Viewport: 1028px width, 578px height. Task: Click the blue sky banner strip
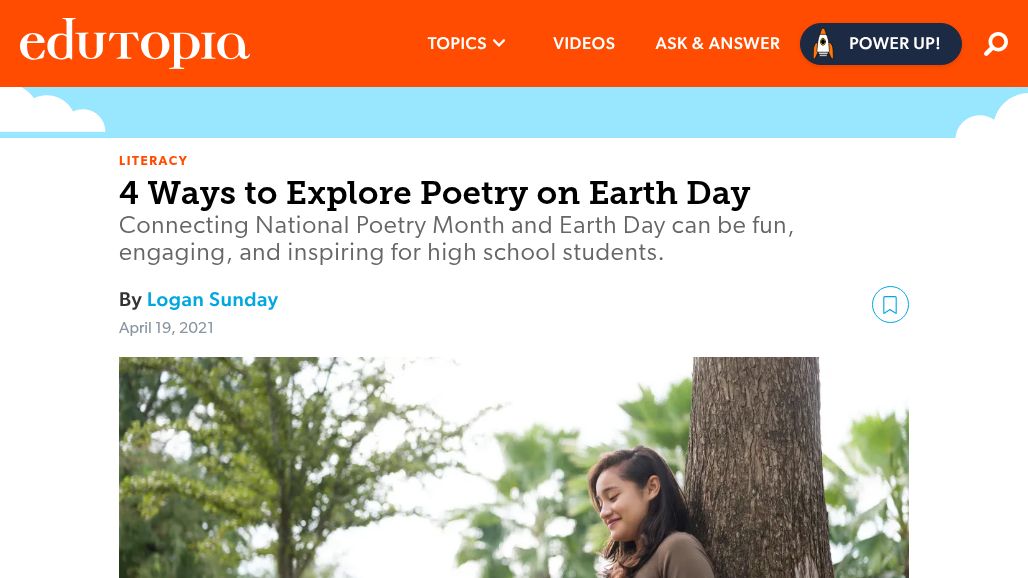point(520,112)
